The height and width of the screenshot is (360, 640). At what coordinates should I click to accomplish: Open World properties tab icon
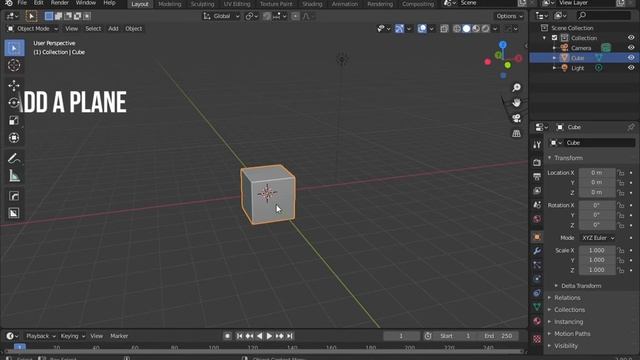click(x=537, y=219)
